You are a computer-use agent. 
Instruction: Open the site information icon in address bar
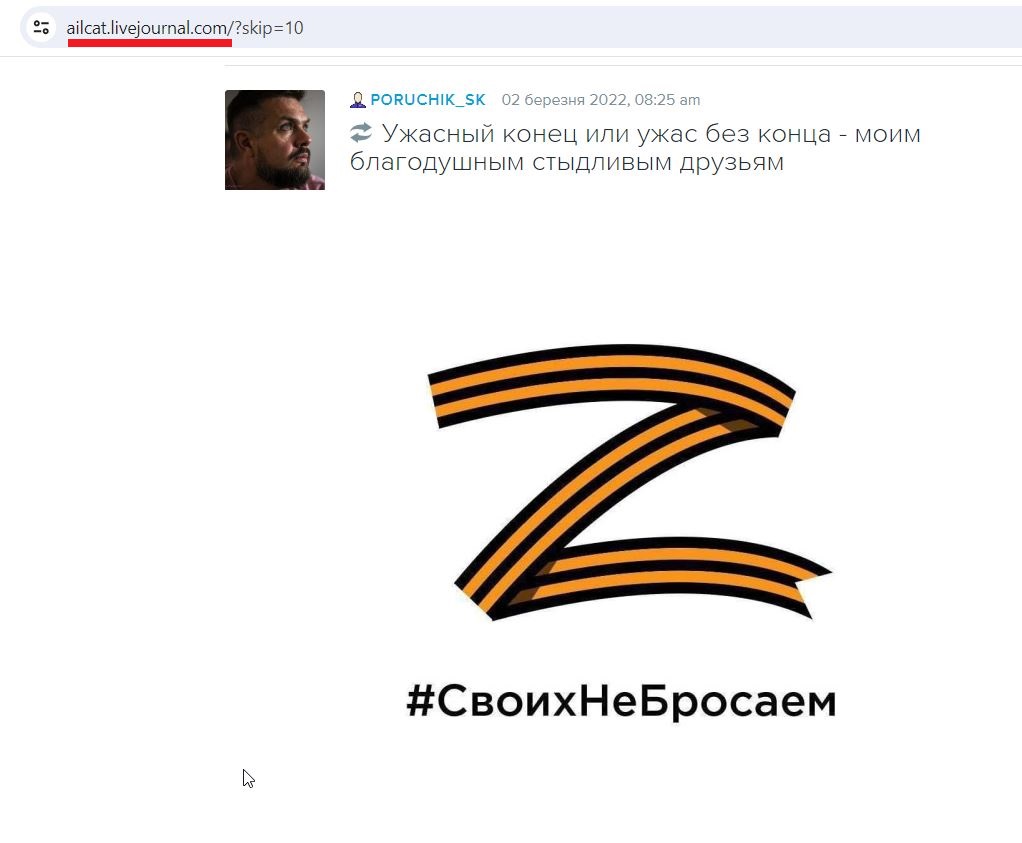41,27
